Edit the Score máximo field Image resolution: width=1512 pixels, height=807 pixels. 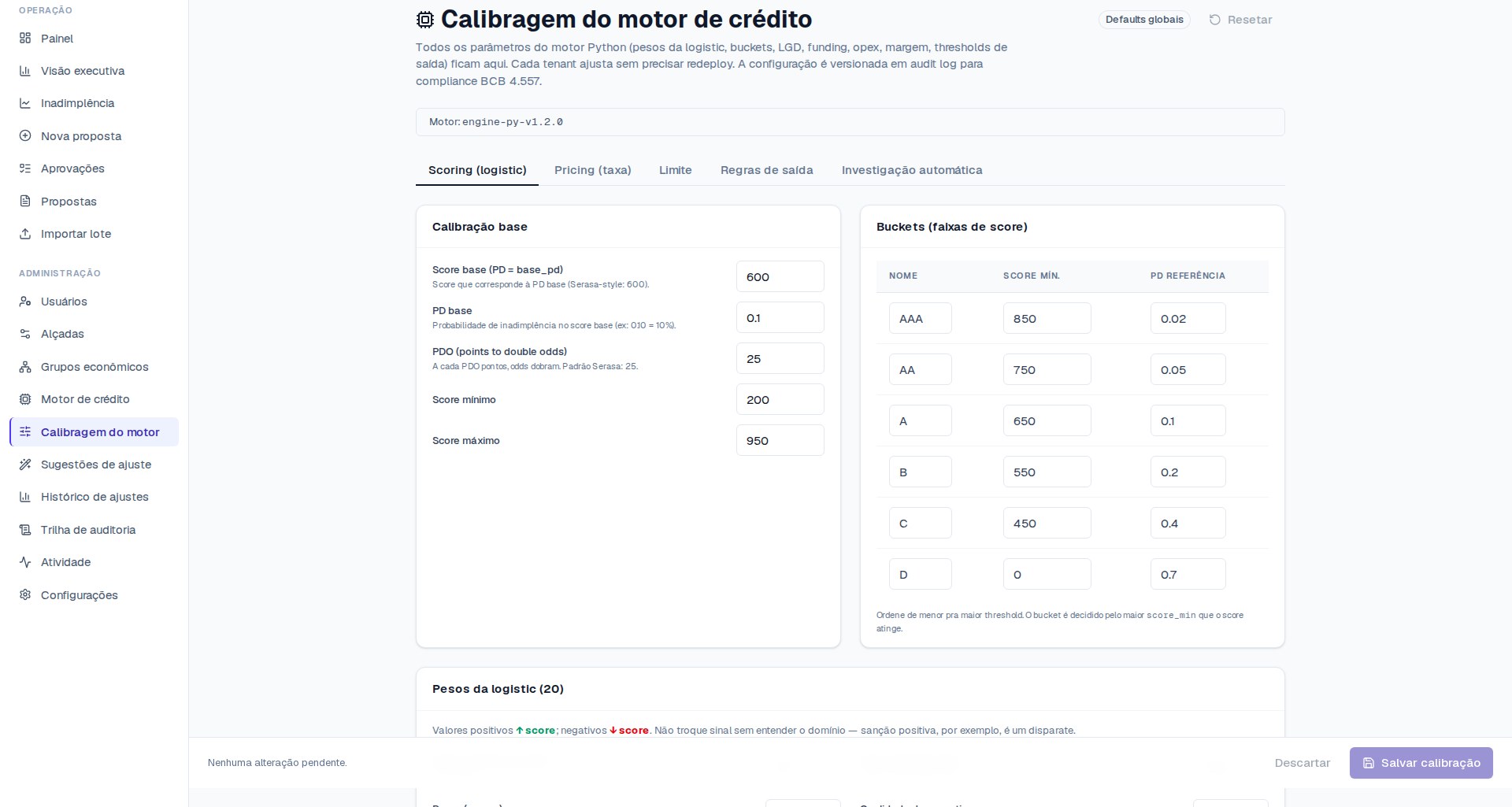click(780, 441)
